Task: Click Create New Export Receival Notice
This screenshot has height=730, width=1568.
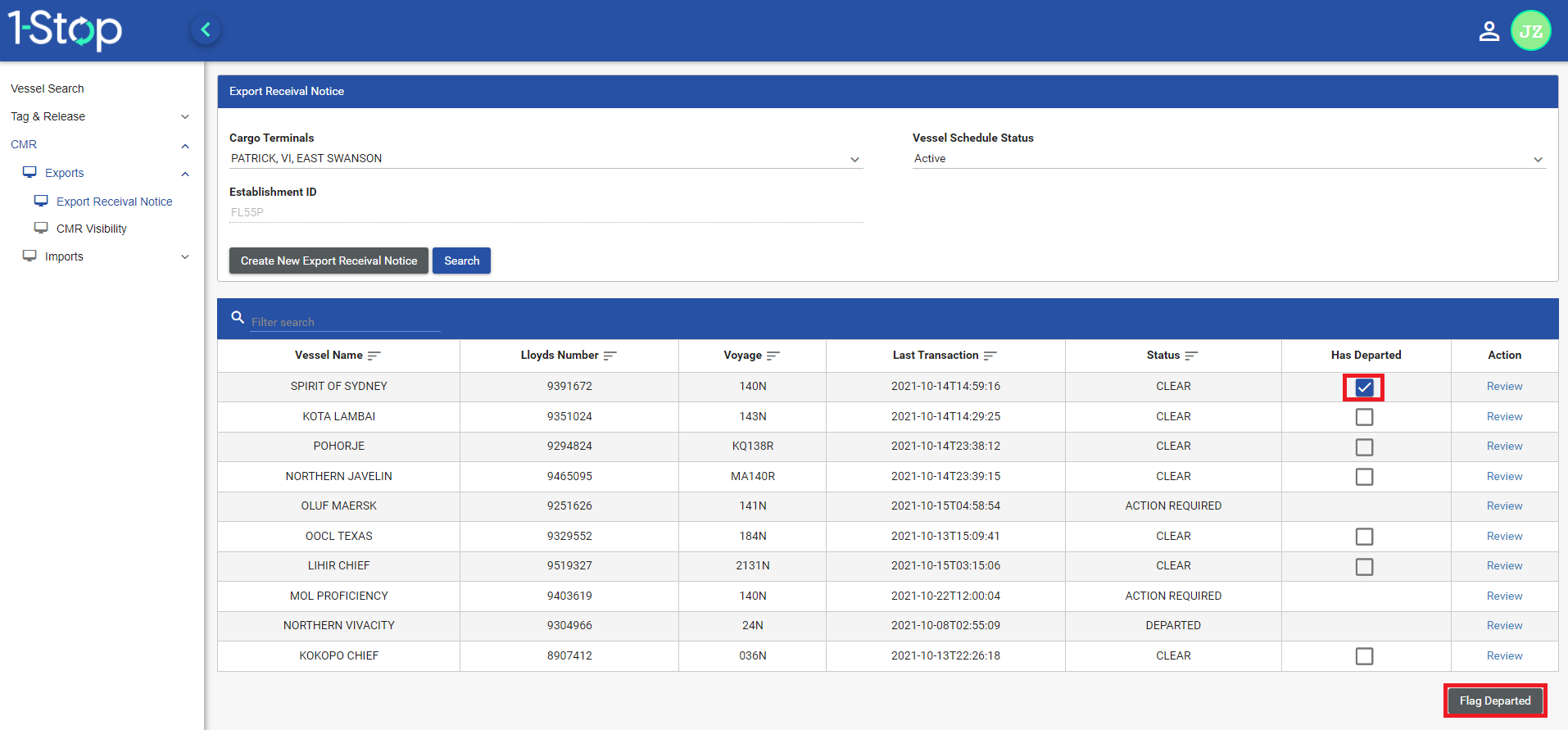Action: tap(329, 261)
